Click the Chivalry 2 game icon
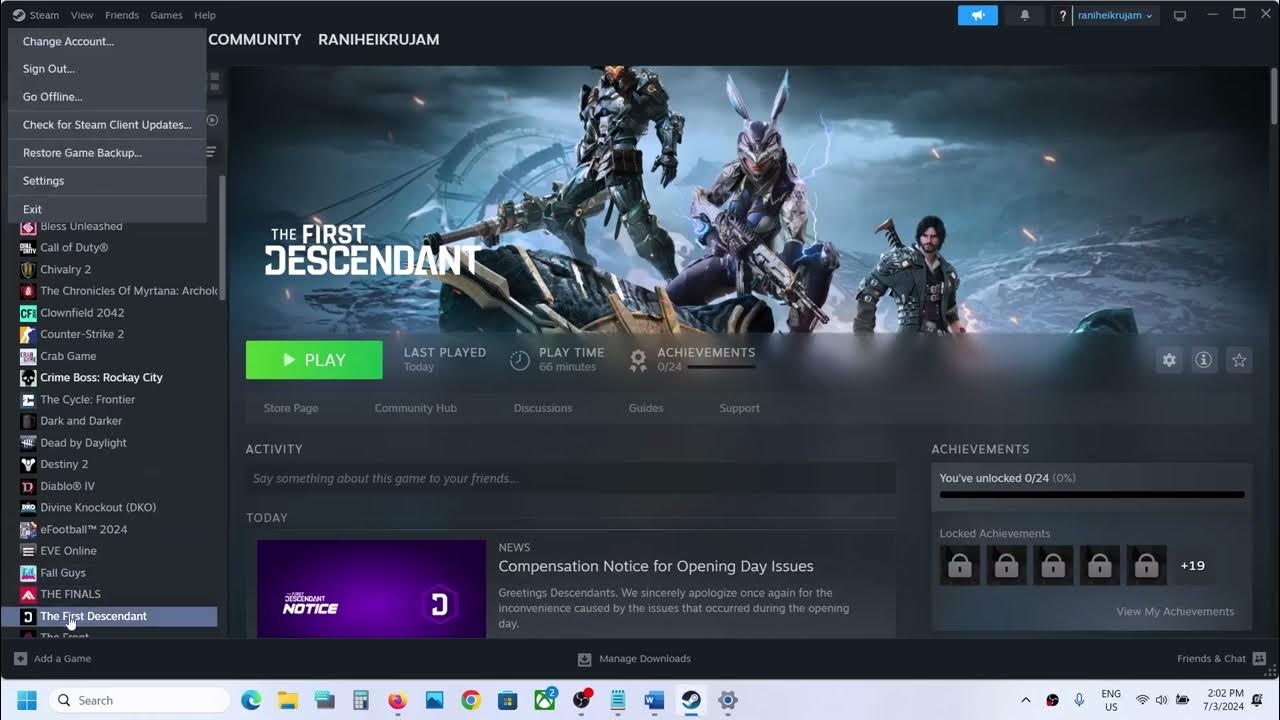The image size is (1280, 720). (28, 269)
